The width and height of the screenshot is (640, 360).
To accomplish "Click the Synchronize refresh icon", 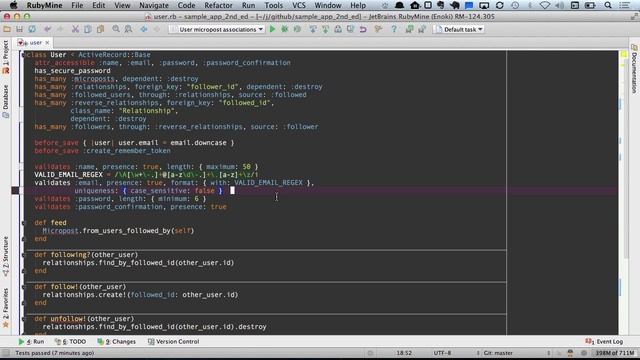I will coord(32,29).
